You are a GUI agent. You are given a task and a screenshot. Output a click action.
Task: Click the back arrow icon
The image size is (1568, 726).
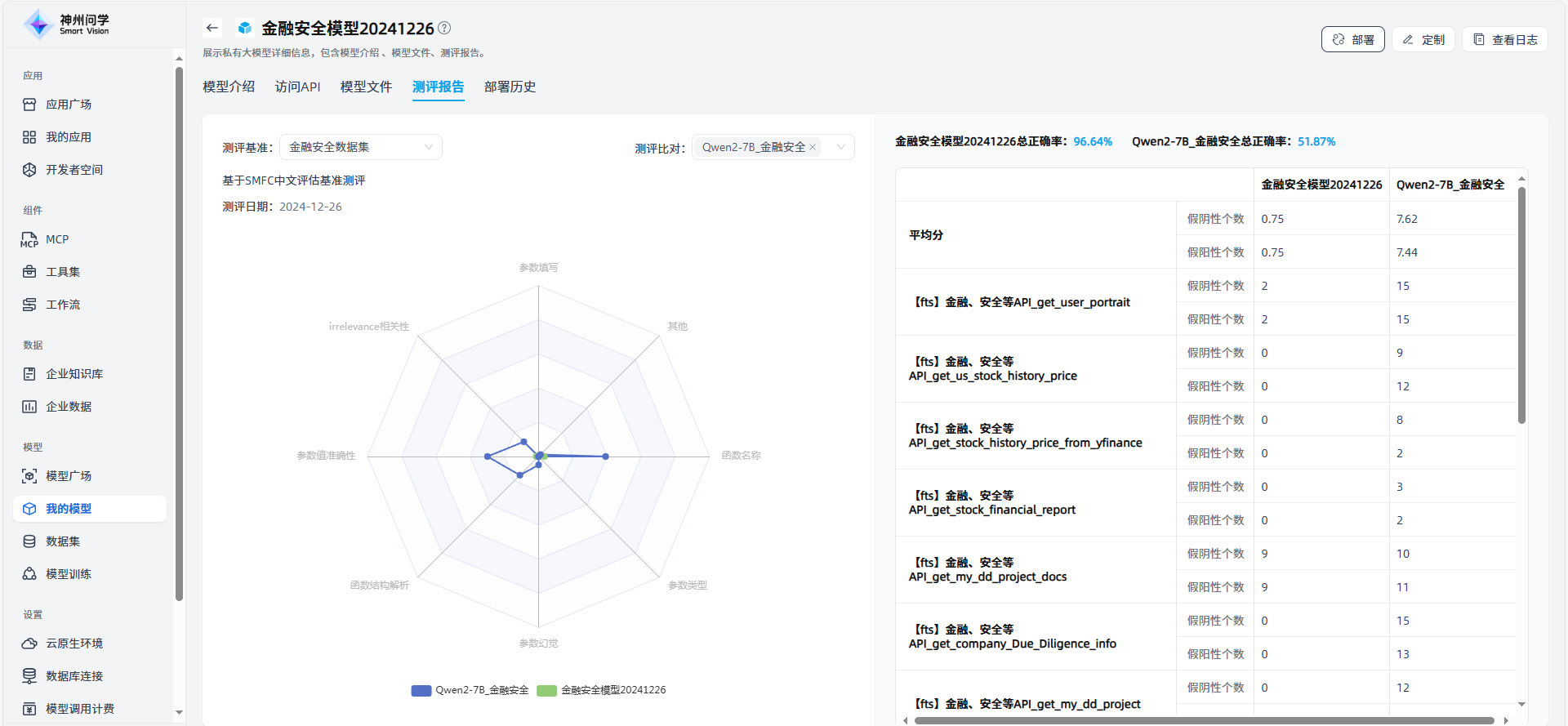coord(212,28)
